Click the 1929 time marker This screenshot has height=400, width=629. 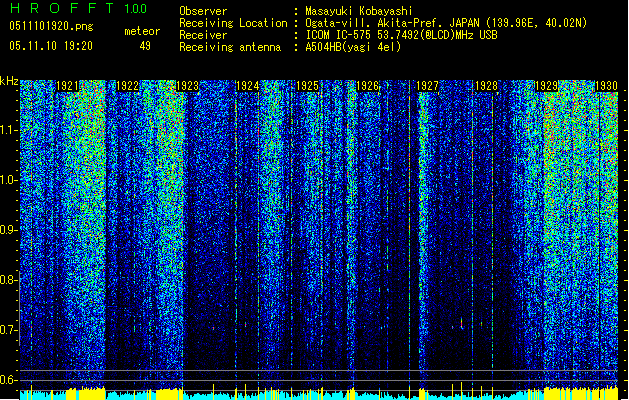(x=547, y=86)
